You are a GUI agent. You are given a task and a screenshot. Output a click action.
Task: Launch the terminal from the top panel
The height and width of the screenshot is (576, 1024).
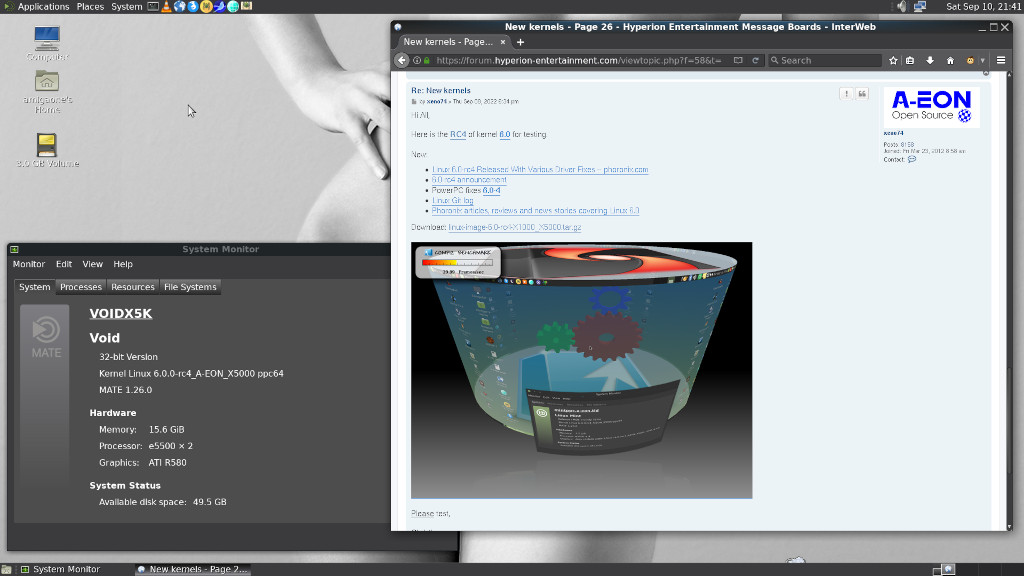pyautogui.click(x=153, y=7)
